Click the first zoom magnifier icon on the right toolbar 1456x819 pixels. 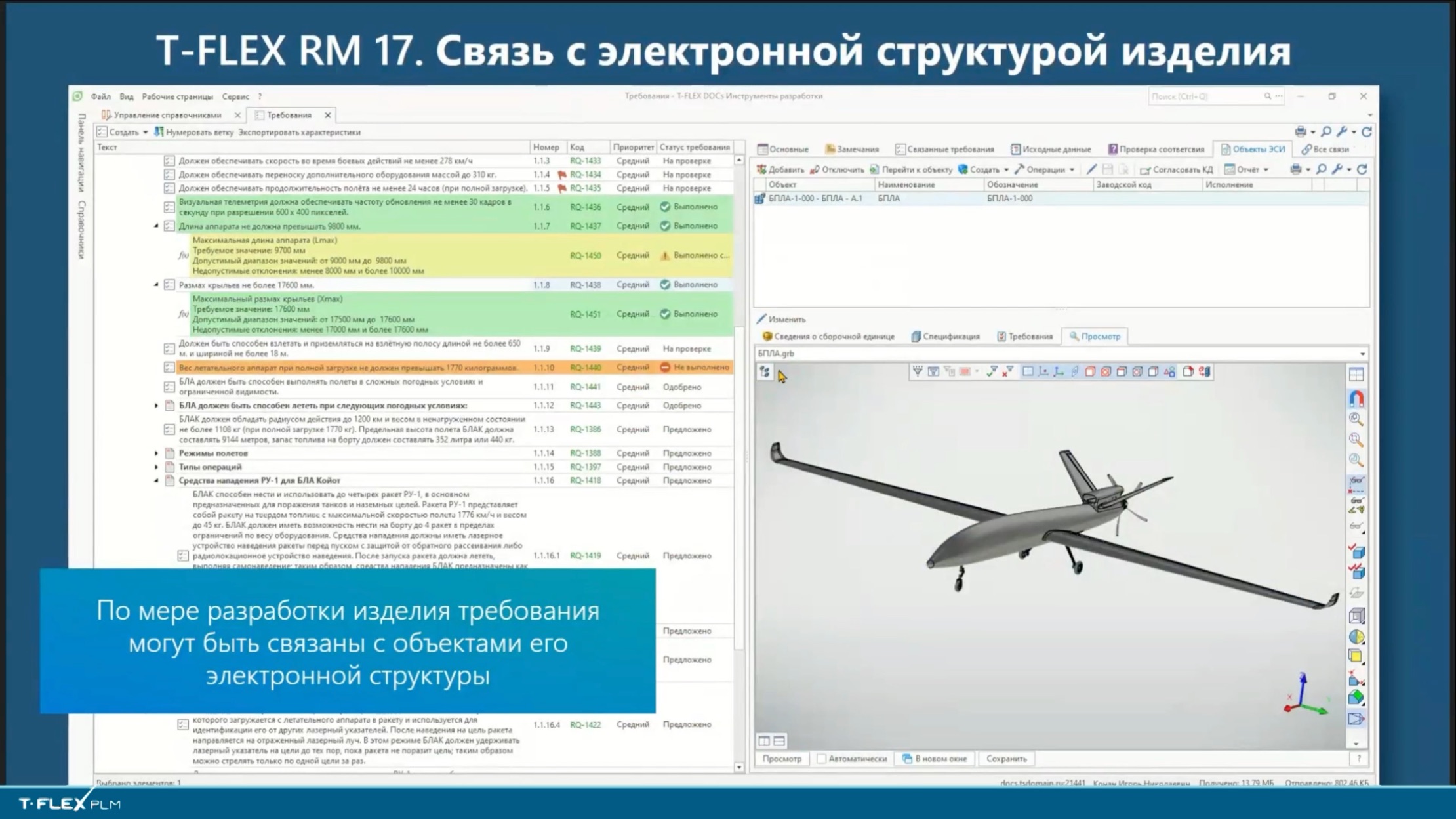click(1356, 419)
